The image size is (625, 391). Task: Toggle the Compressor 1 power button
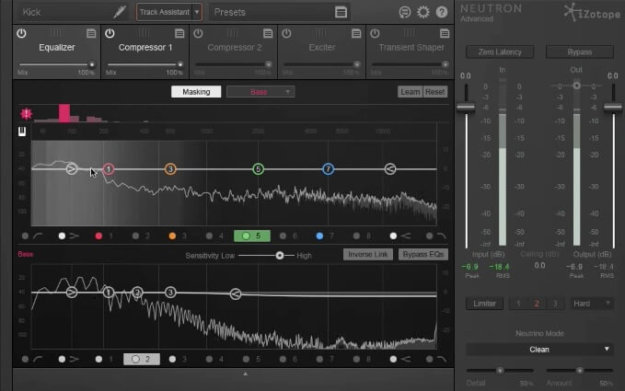tap(110, 33)
